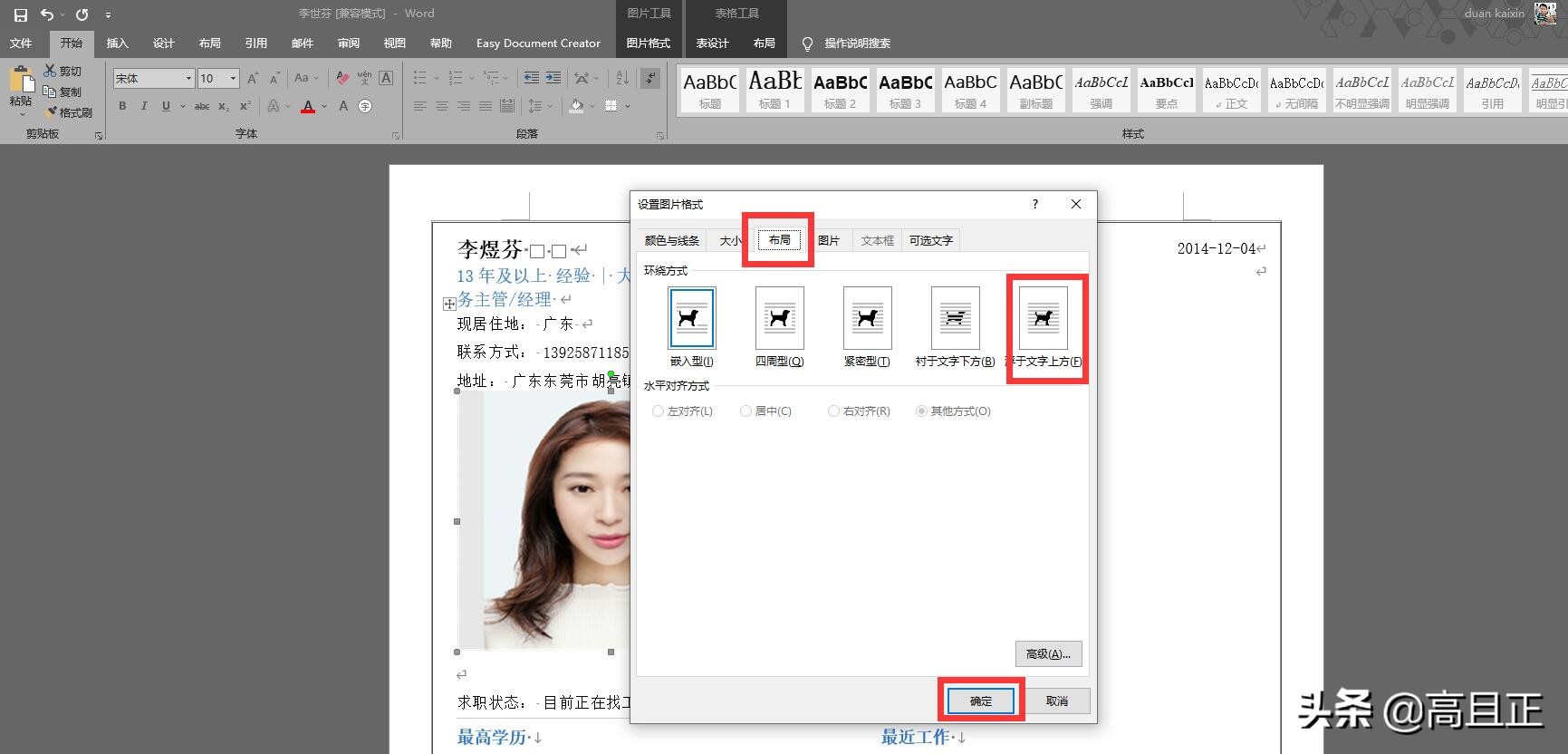Apply superscript formatting
Image resolution: width=1568 pixels, height=754 pixels.
pos(245,106)
